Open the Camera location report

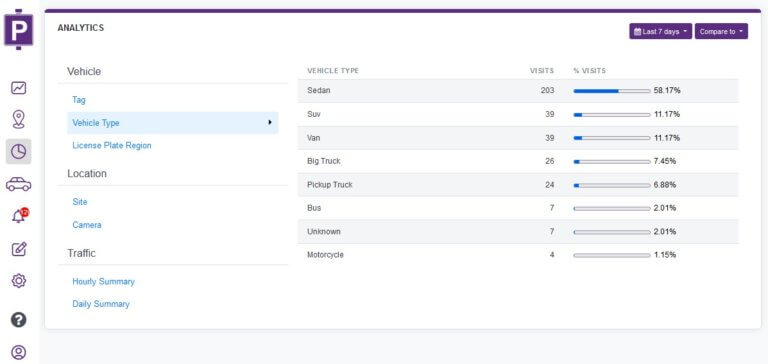87,225
